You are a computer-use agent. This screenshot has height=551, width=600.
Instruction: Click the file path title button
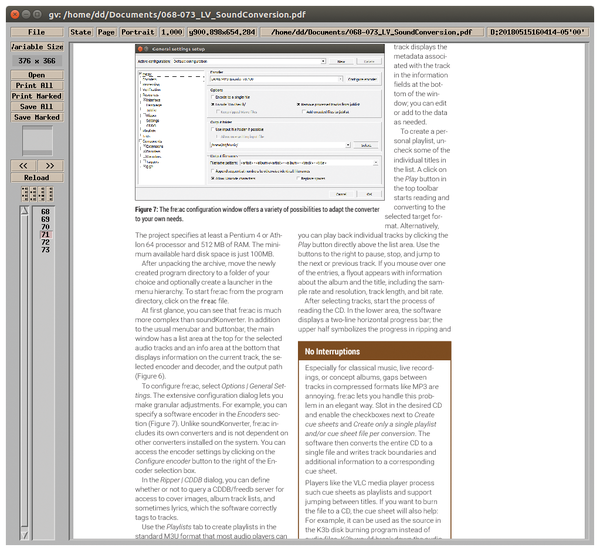pos(372,32)
